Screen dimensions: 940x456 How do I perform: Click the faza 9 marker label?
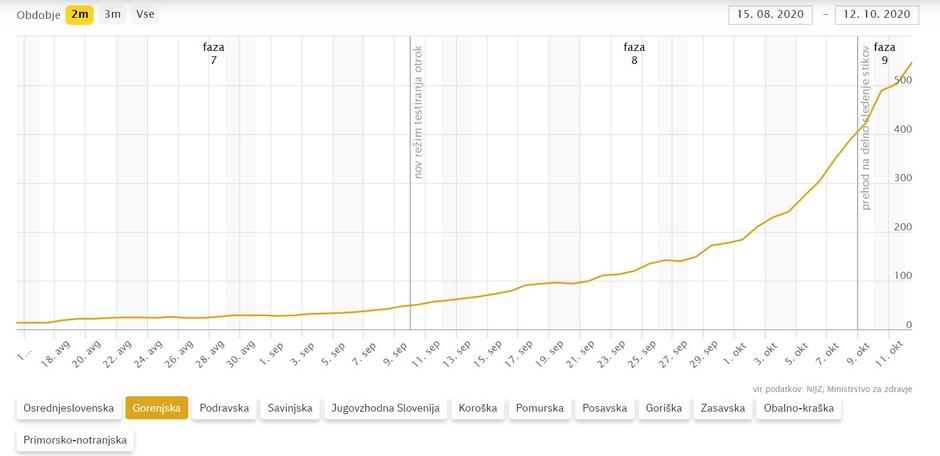884,54
